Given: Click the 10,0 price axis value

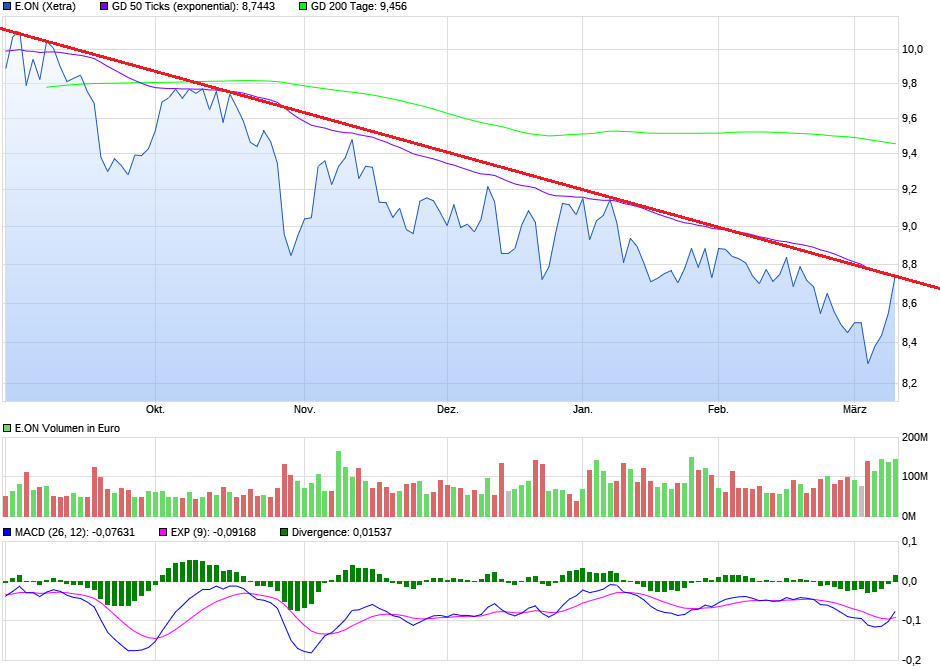Looking at the screenshot, I should (x=912, y=50).
